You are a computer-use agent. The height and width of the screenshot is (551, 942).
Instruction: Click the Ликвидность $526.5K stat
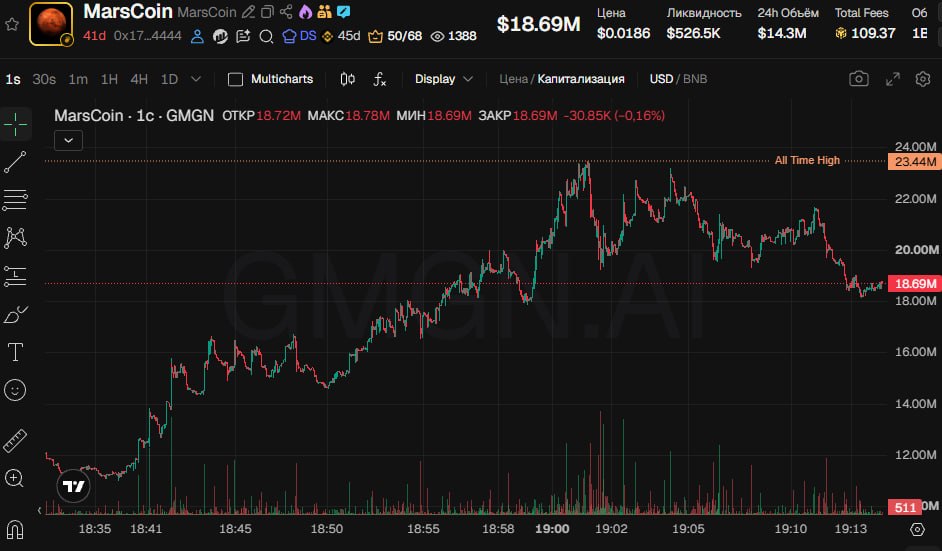703,24
